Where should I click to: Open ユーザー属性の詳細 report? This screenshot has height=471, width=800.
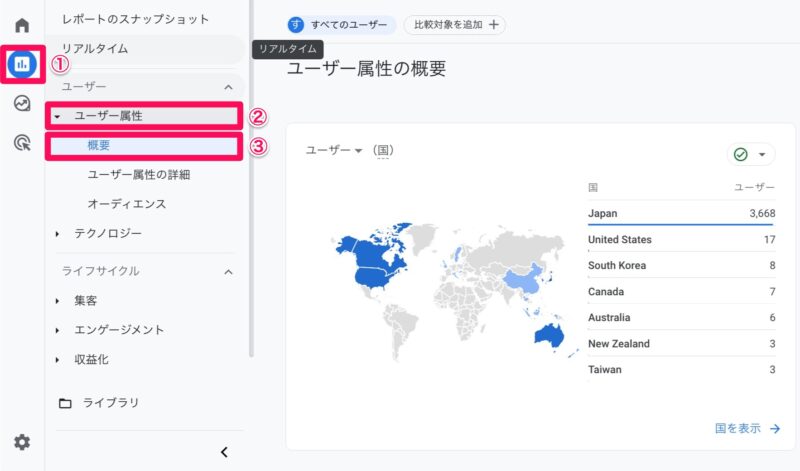pyautogui.click(x=139, y=175)
